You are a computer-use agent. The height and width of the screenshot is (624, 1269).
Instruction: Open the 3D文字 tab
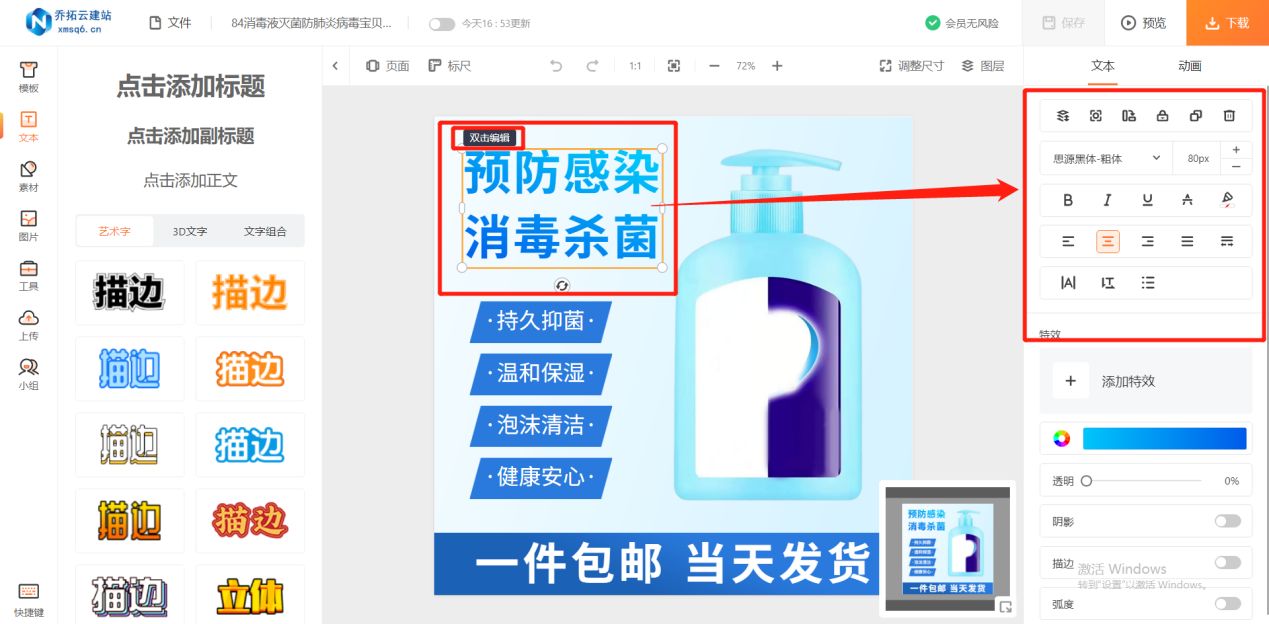[x=189, y=230]
